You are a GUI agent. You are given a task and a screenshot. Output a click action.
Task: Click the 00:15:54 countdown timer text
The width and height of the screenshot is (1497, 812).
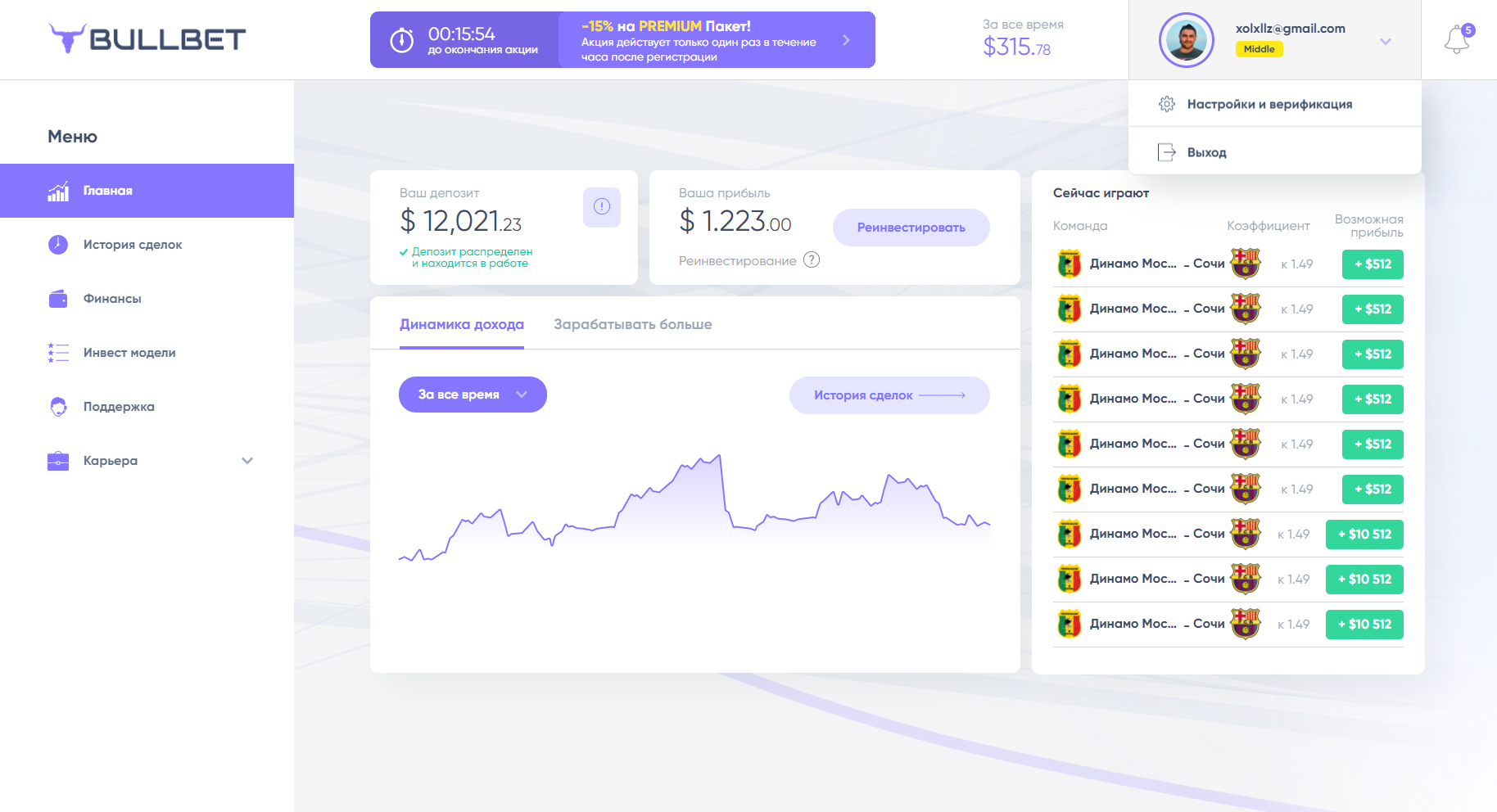tap(462, 34)
